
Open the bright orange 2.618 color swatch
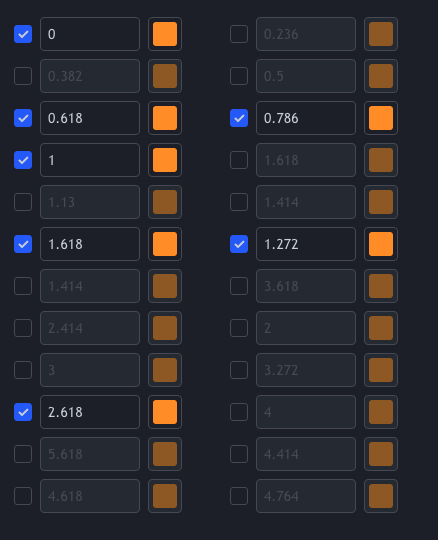[x=165, y=412]
